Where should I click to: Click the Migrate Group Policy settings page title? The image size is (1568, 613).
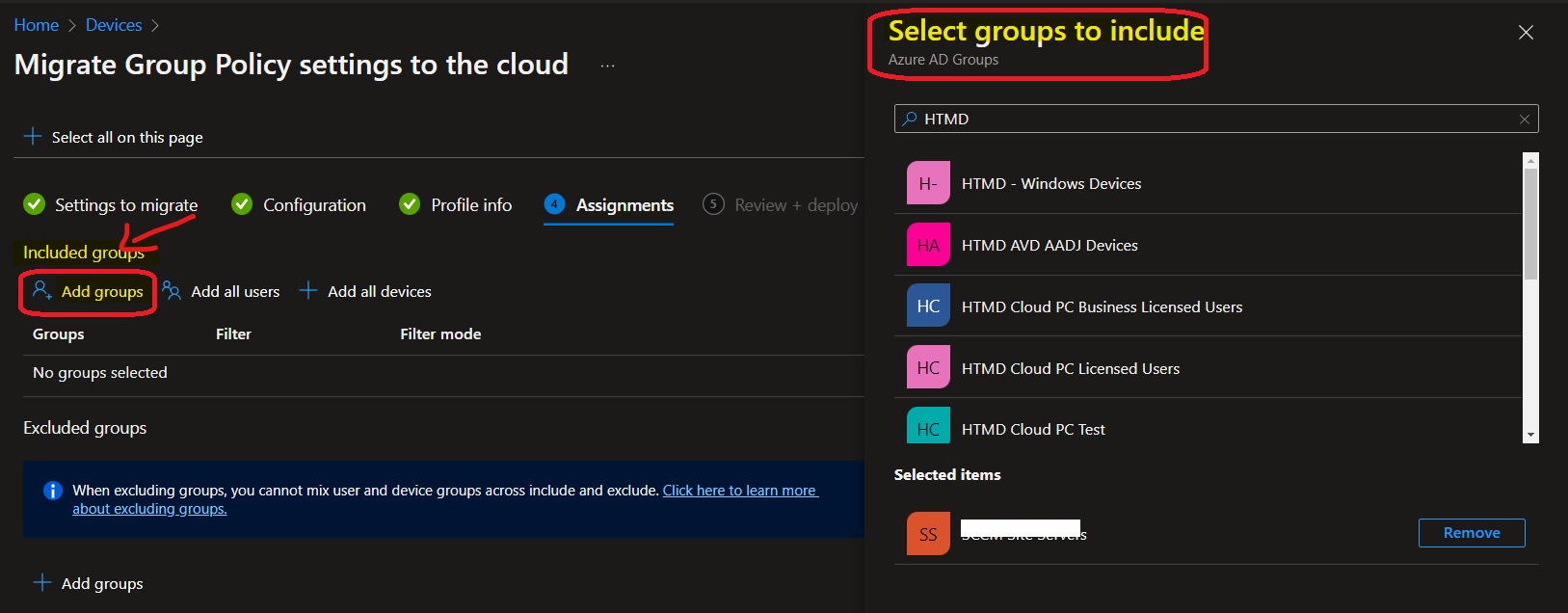(x=291, y=65)
